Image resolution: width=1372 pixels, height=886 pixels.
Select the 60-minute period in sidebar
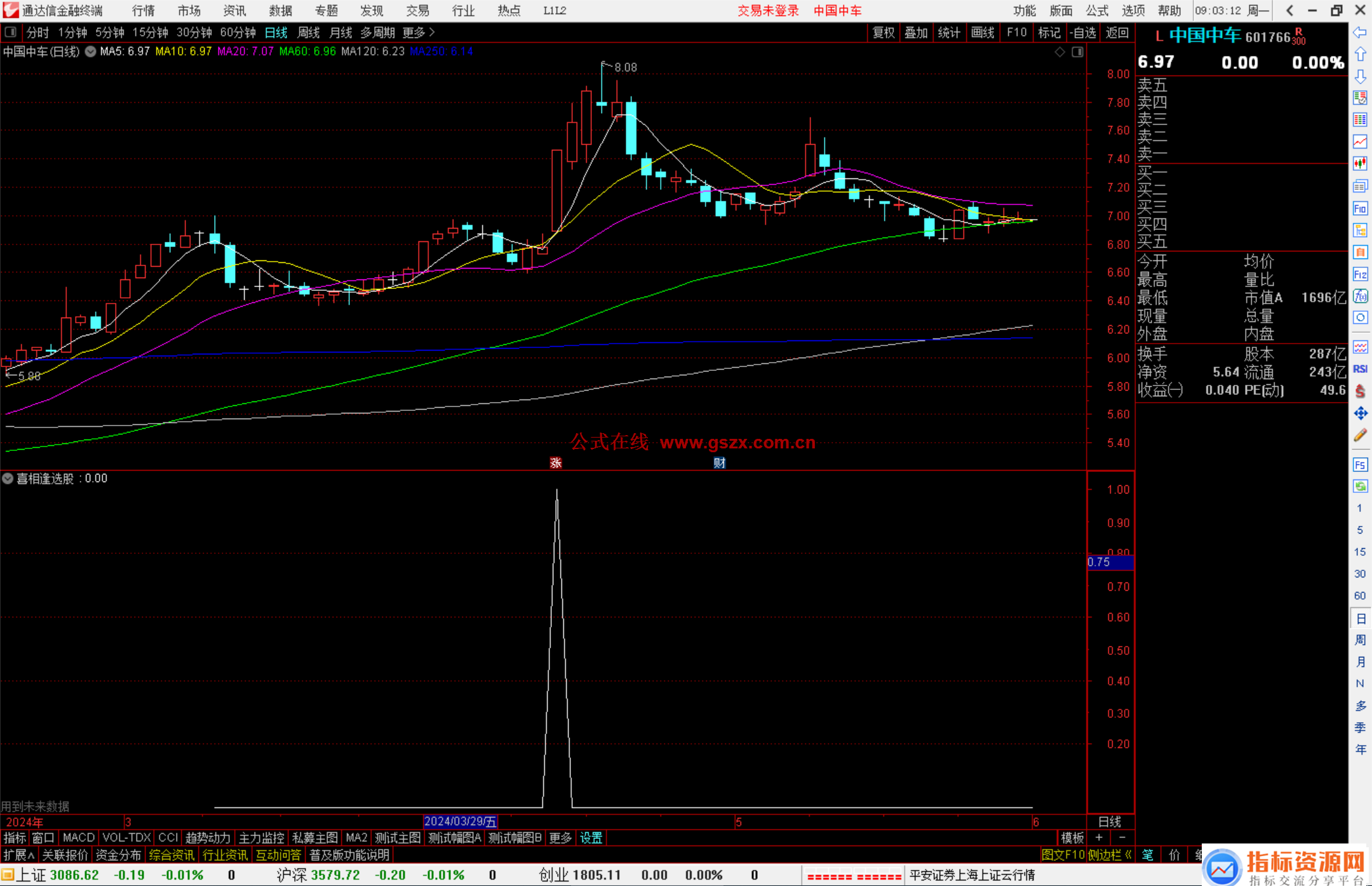point(1360,596)
